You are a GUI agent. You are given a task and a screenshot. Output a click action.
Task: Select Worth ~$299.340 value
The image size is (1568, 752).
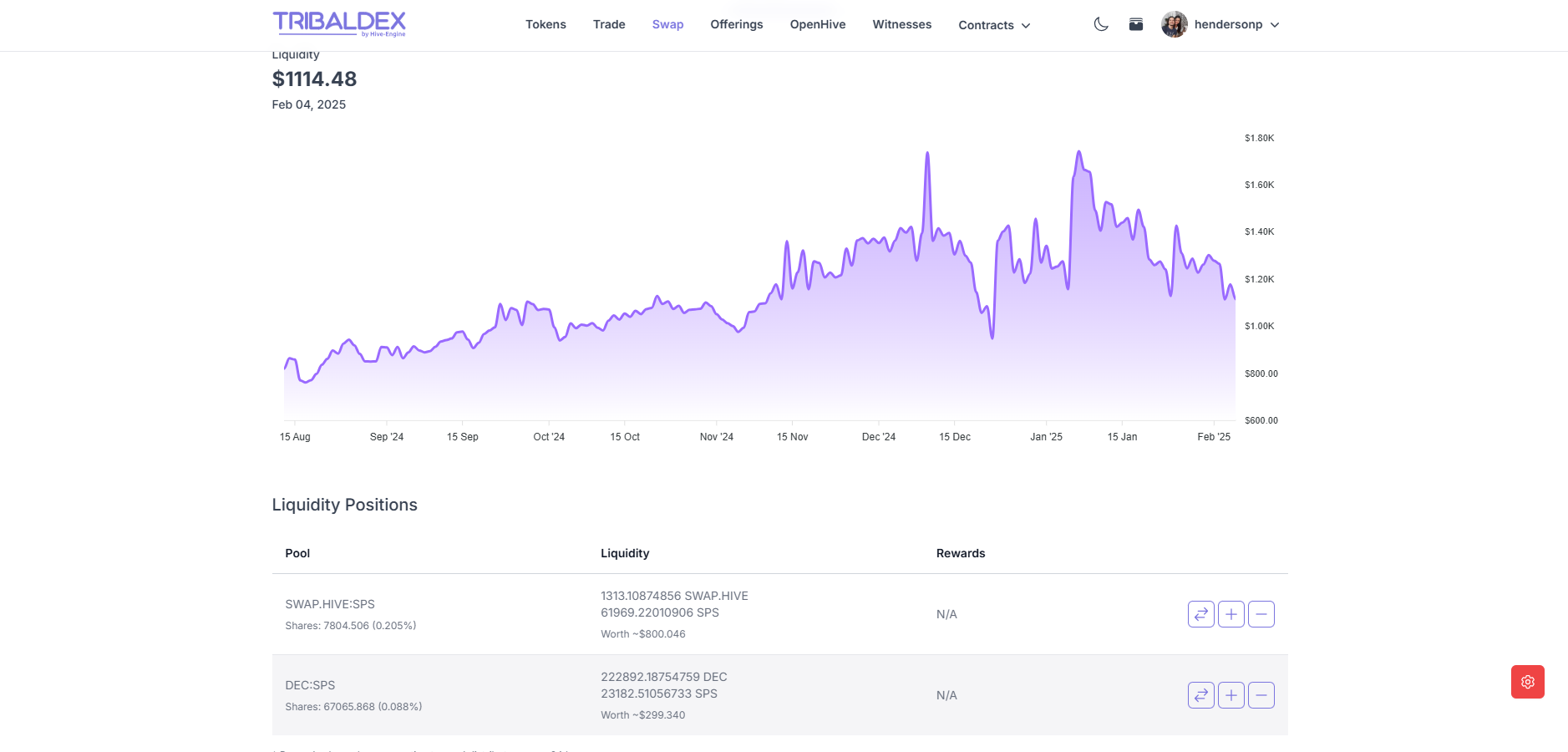click(x=643, y=715)
